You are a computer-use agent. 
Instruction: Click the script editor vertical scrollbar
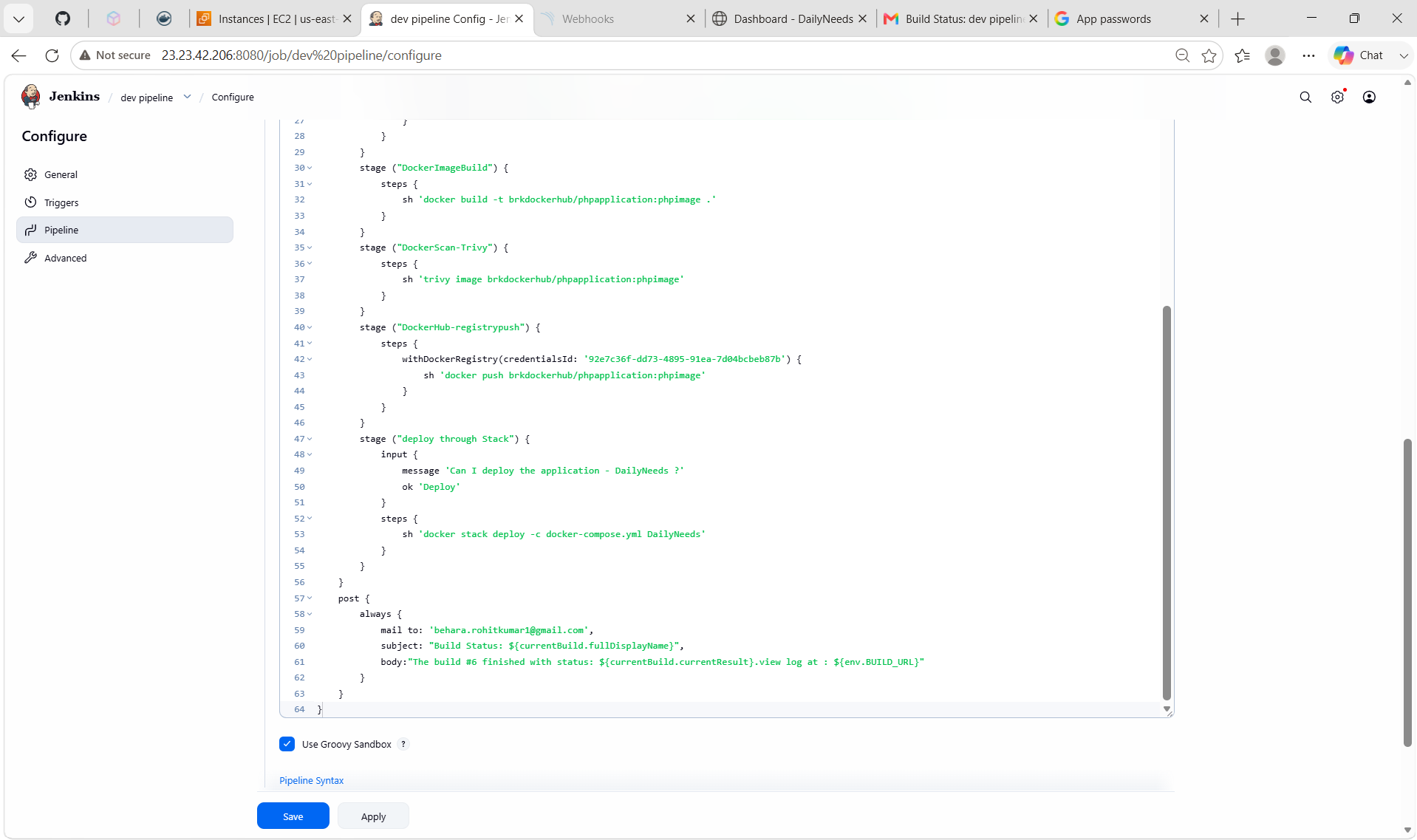[1167, 502]
